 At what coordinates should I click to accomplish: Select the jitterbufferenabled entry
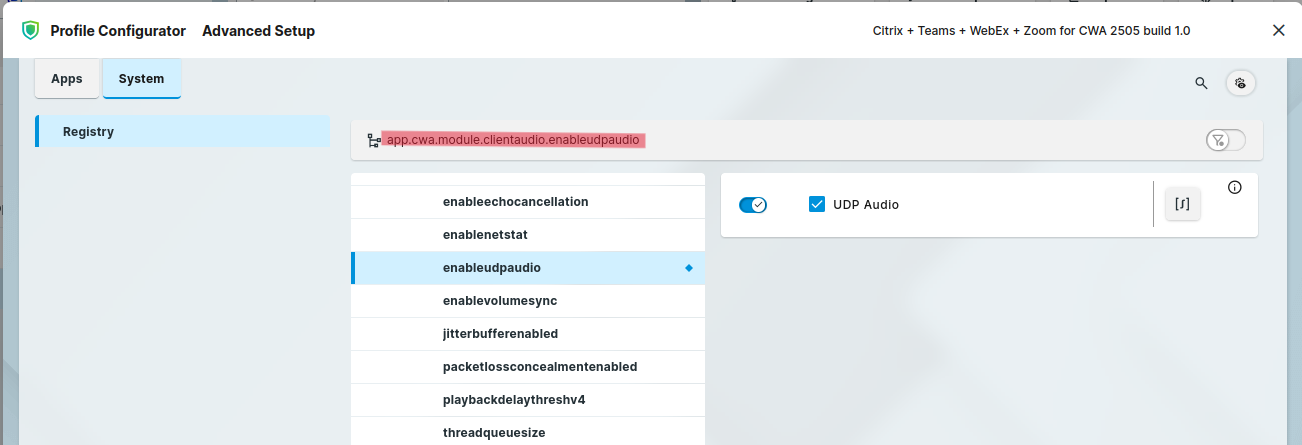500,334
